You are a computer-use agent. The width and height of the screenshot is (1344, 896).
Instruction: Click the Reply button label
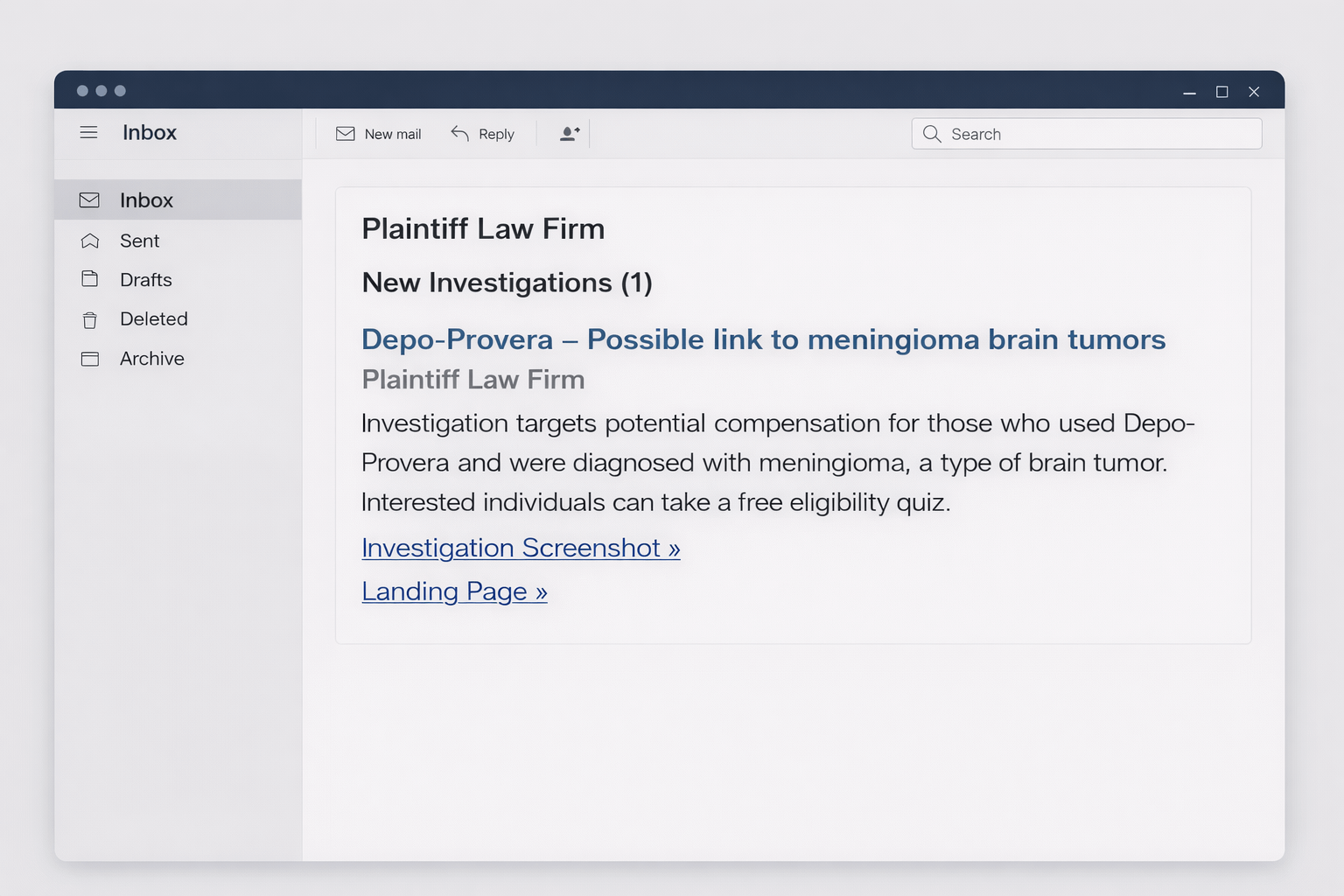tap(496, 134)
